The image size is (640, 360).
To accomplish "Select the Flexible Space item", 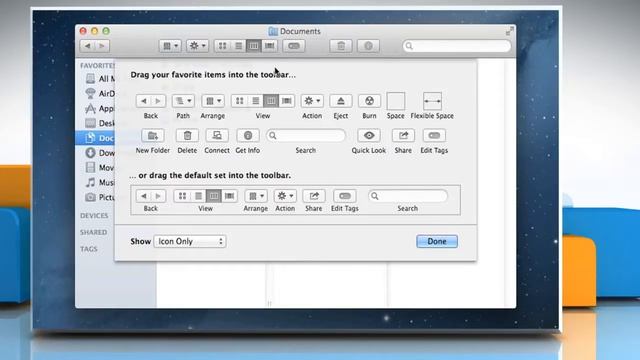I will tap(432, 101).
